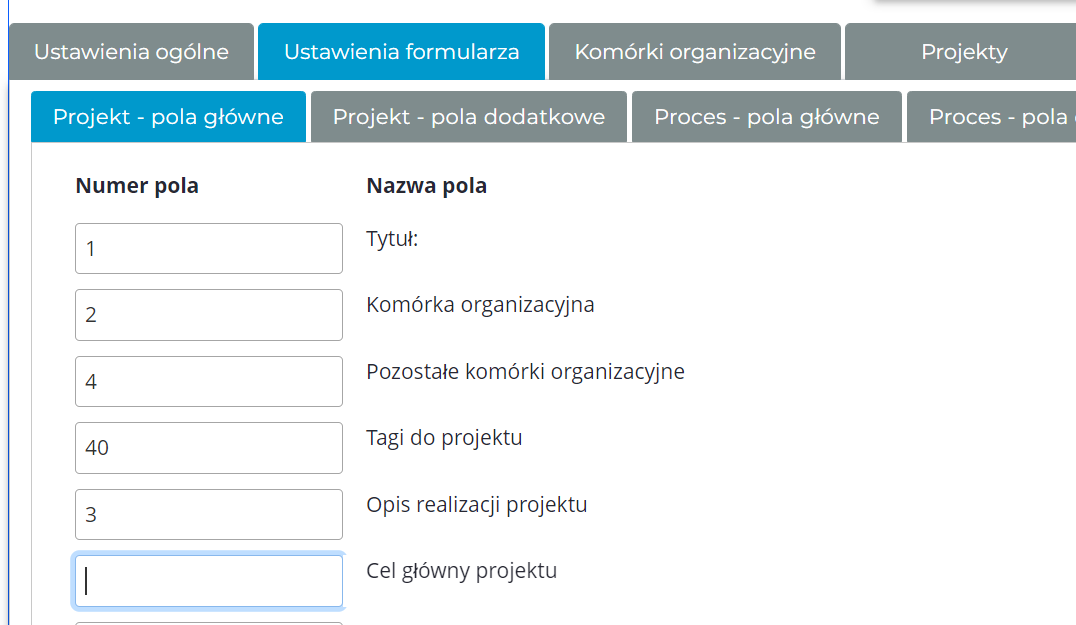The height and width of the screenshot is (625, 1076).
Task: Select Projekt - pola główne subtab
Action: (168, 117)
